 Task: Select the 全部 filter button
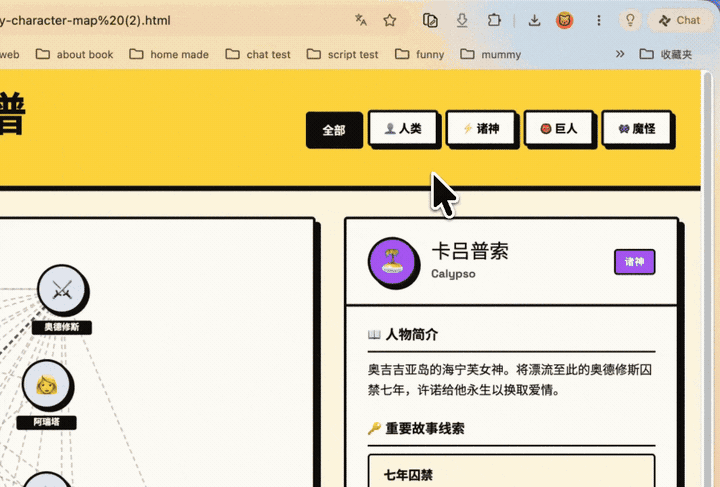pyautogui.click(x=334, y=130)
